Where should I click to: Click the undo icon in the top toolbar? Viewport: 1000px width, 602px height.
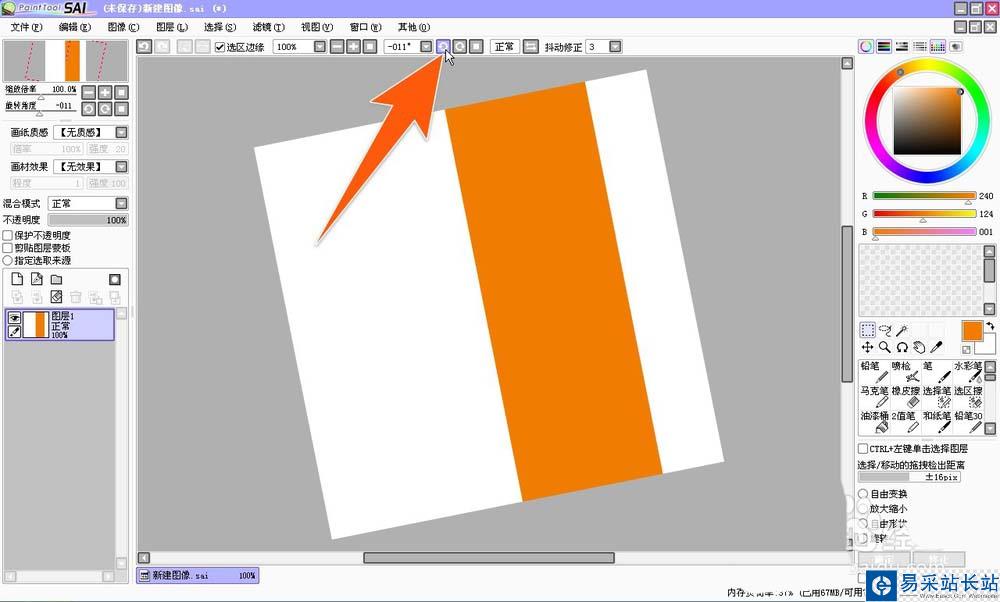144,47
